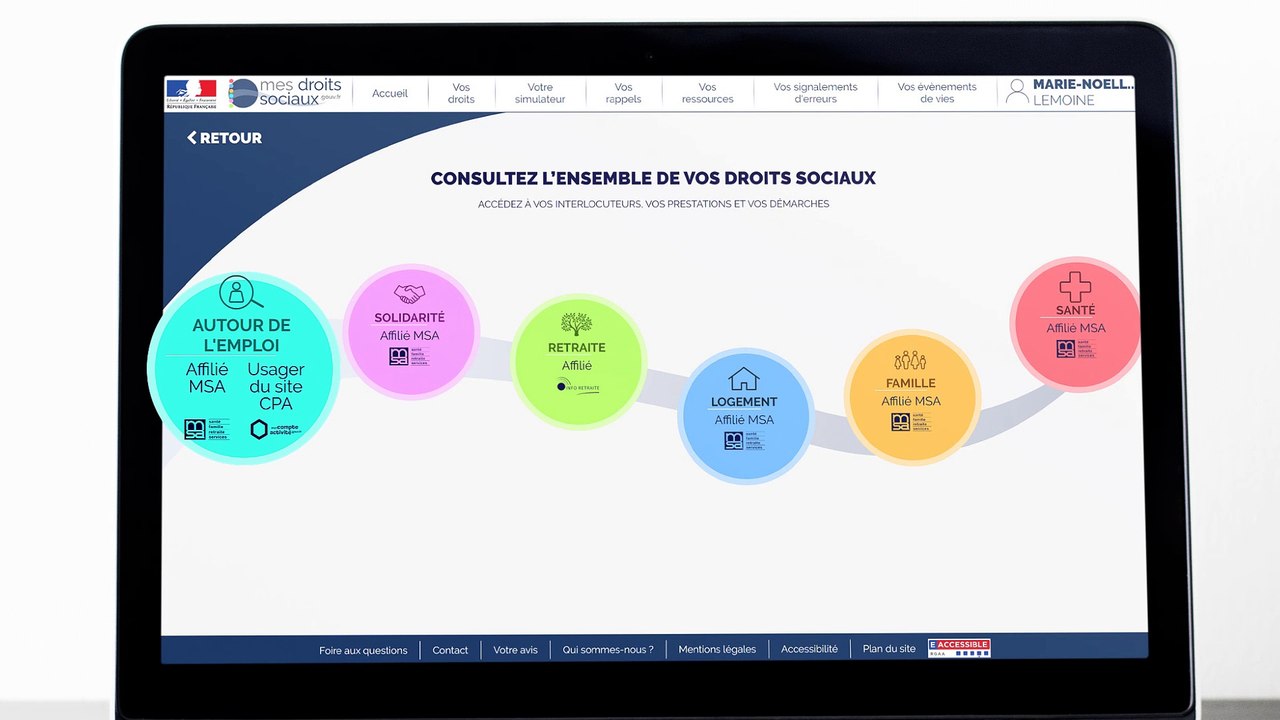Open Vos événements de vies menu
The height and width of the screenshot is (720, 1280).
tap(937, 93)
